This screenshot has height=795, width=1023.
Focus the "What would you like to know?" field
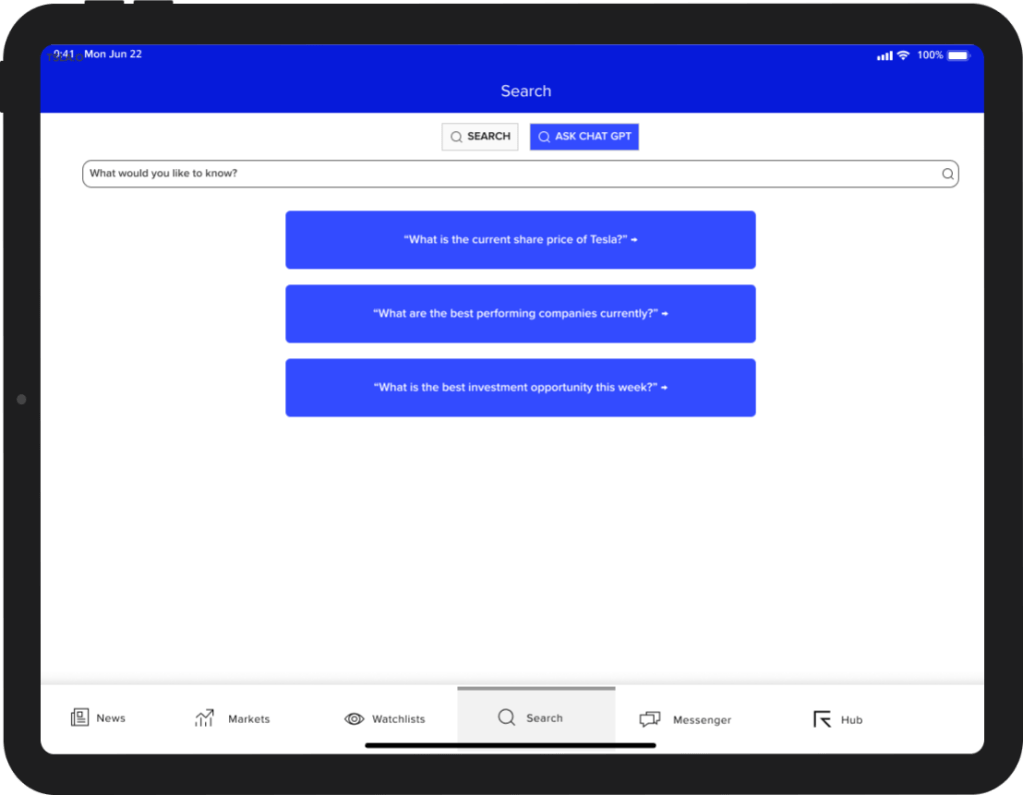point(500,174)
